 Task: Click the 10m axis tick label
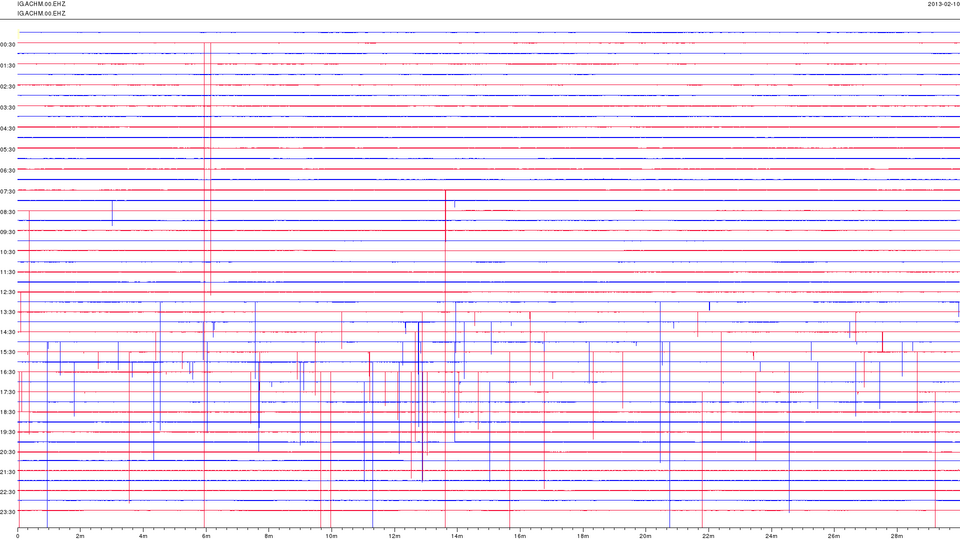tap(331, 536)
